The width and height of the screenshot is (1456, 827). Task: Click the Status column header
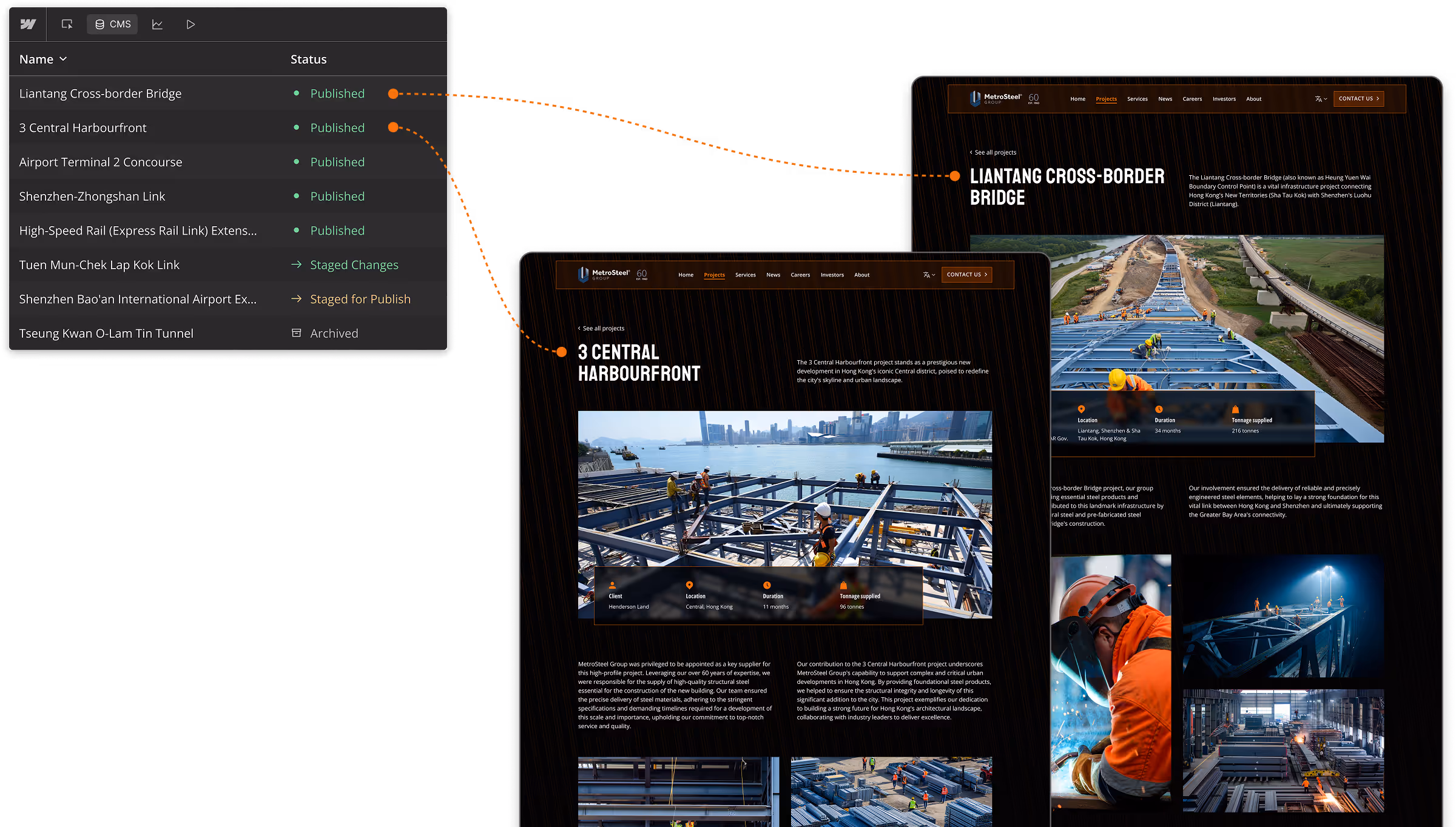308,59
